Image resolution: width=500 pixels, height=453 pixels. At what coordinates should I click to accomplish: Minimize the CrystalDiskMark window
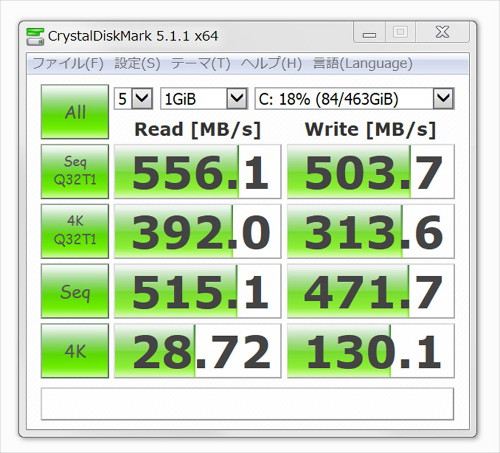[369, 33]
